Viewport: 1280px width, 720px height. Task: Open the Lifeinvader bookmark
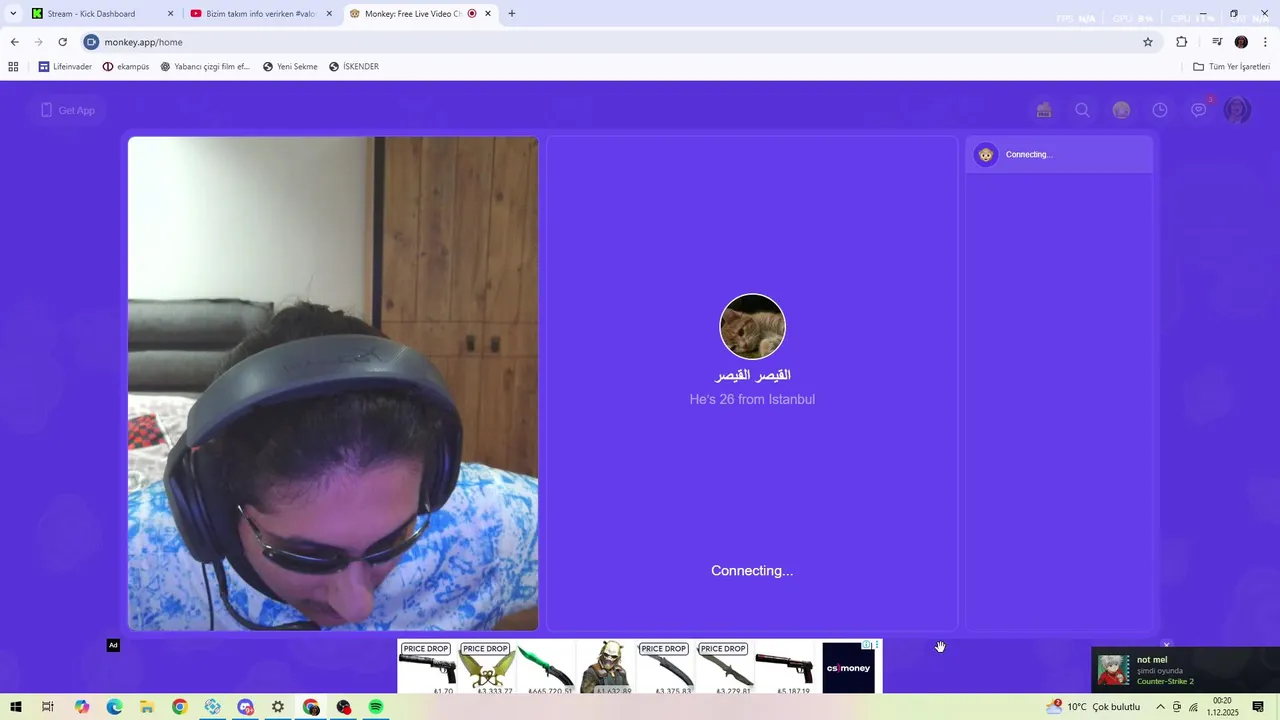tap(65, 67)
